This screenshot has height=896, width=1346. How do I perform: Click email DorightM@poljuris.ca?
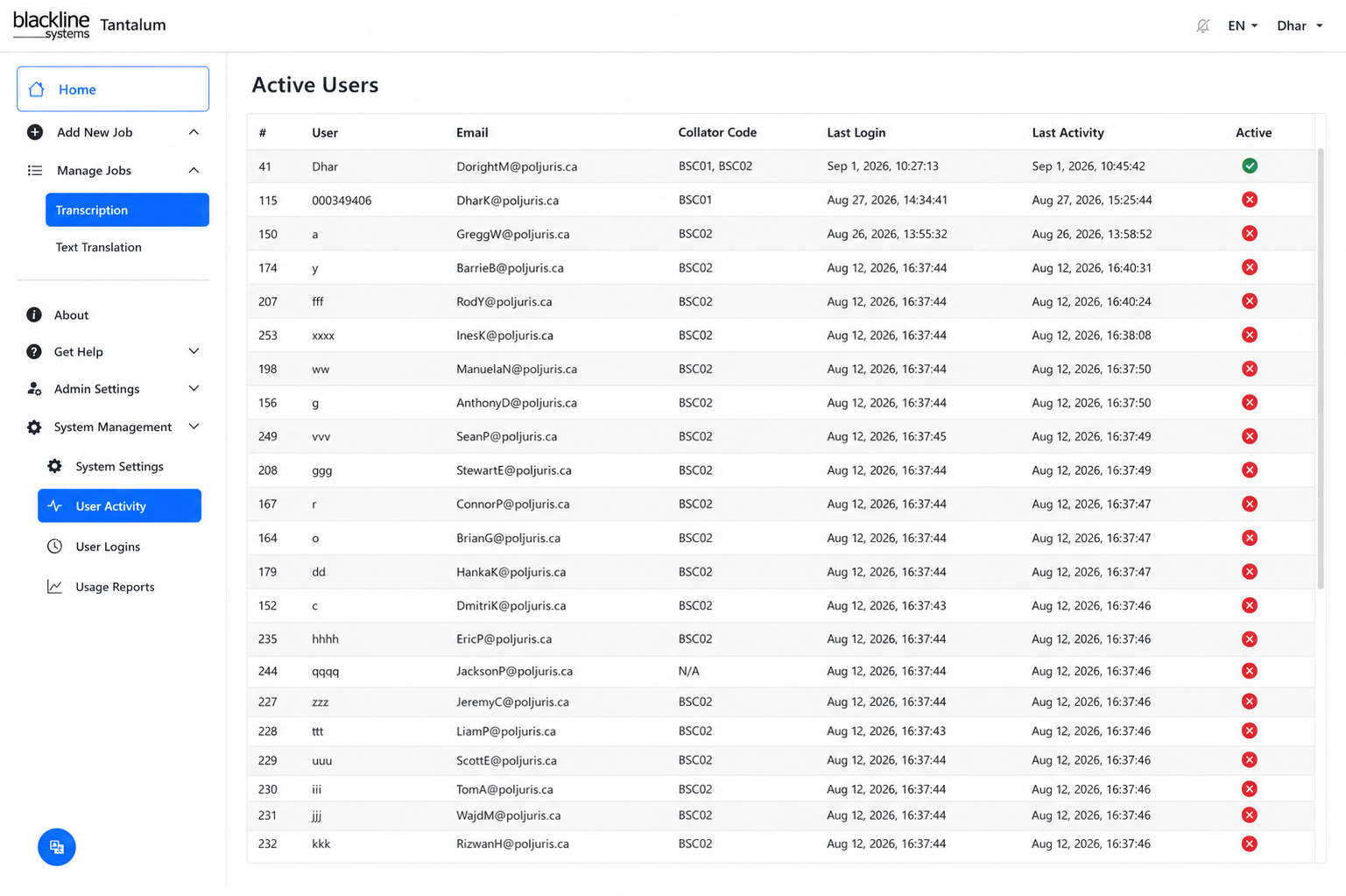pyautogui.click(x=517, y=166)
